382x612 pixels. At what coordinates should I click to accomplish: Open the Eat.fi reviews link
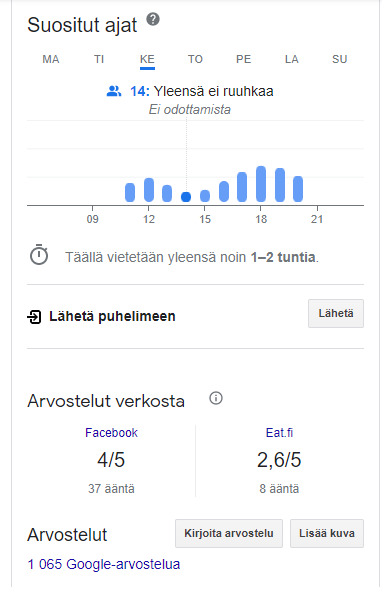coord(279,432)
